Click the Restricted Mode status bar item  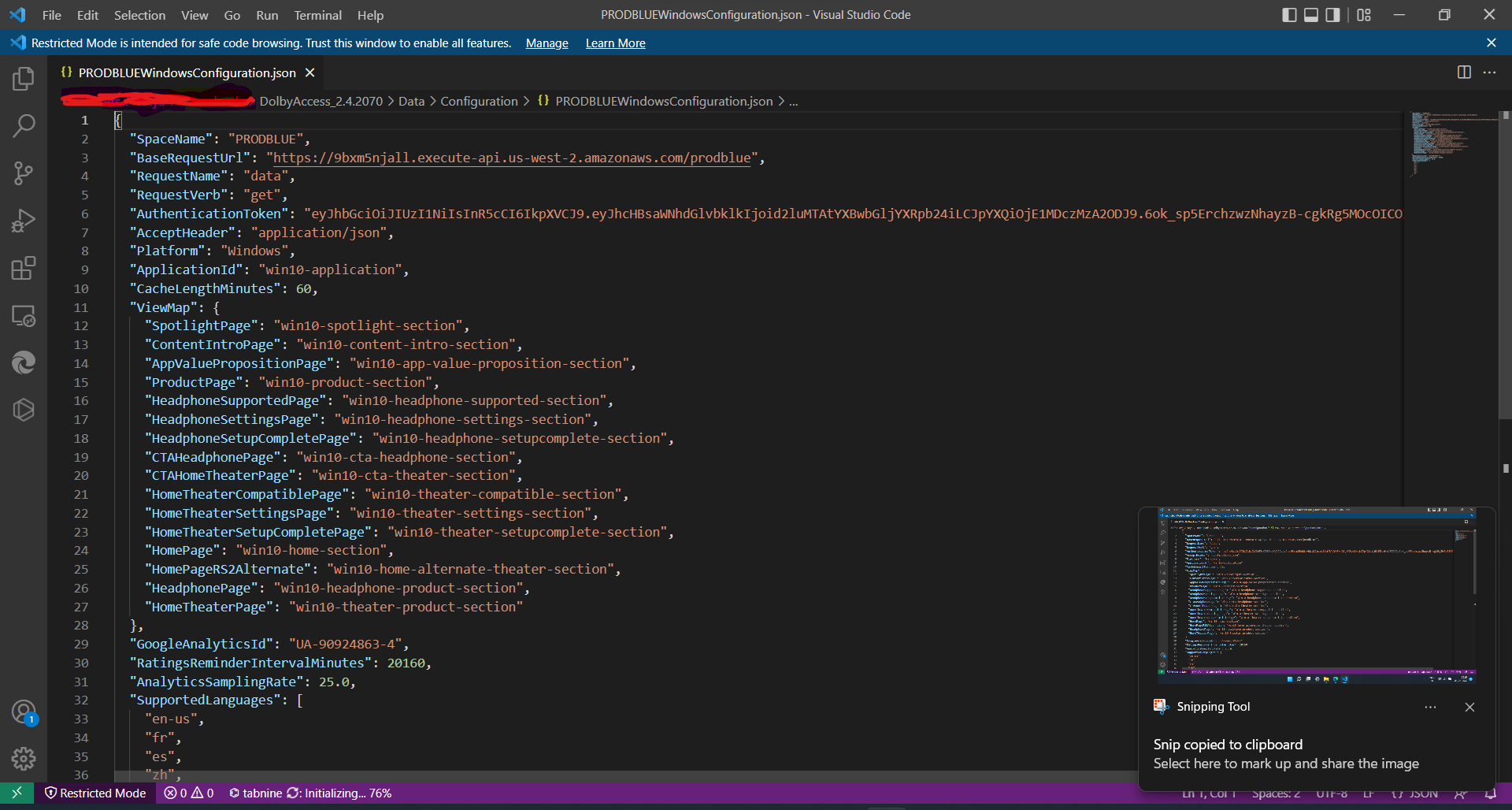point(95,793)
